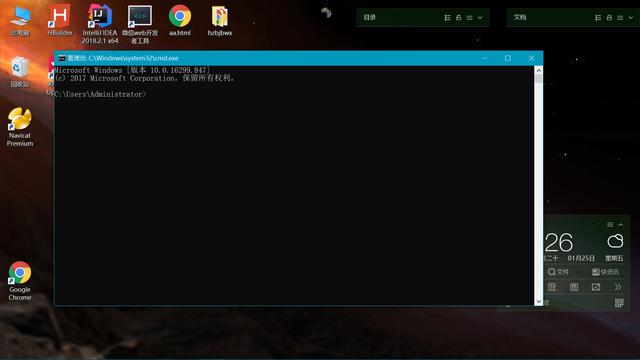Select the Google Chrome desktop shortcut

pos(20,281)
